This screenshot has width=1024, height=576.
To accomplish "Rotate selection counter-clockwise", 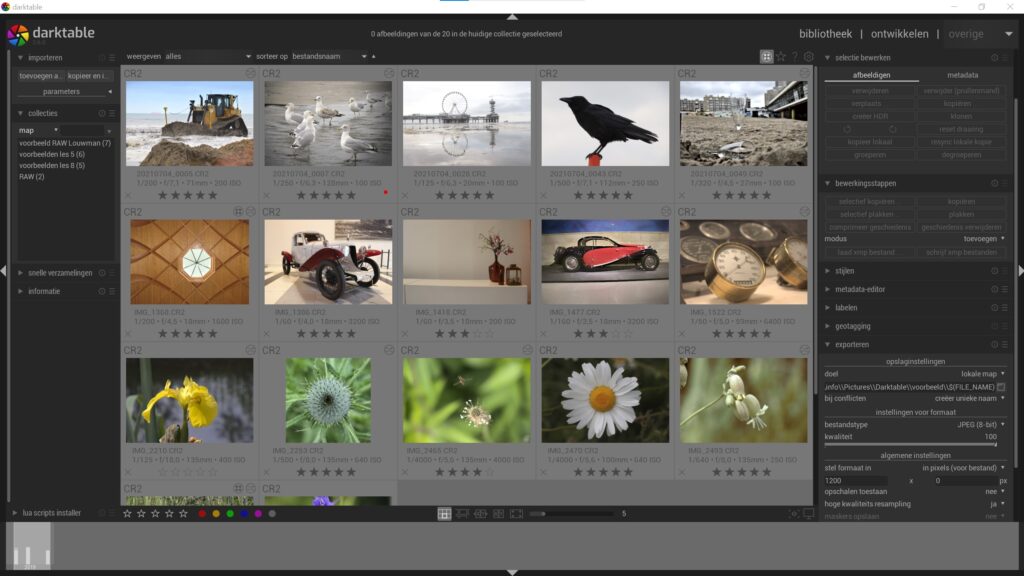I will [847, 129].
